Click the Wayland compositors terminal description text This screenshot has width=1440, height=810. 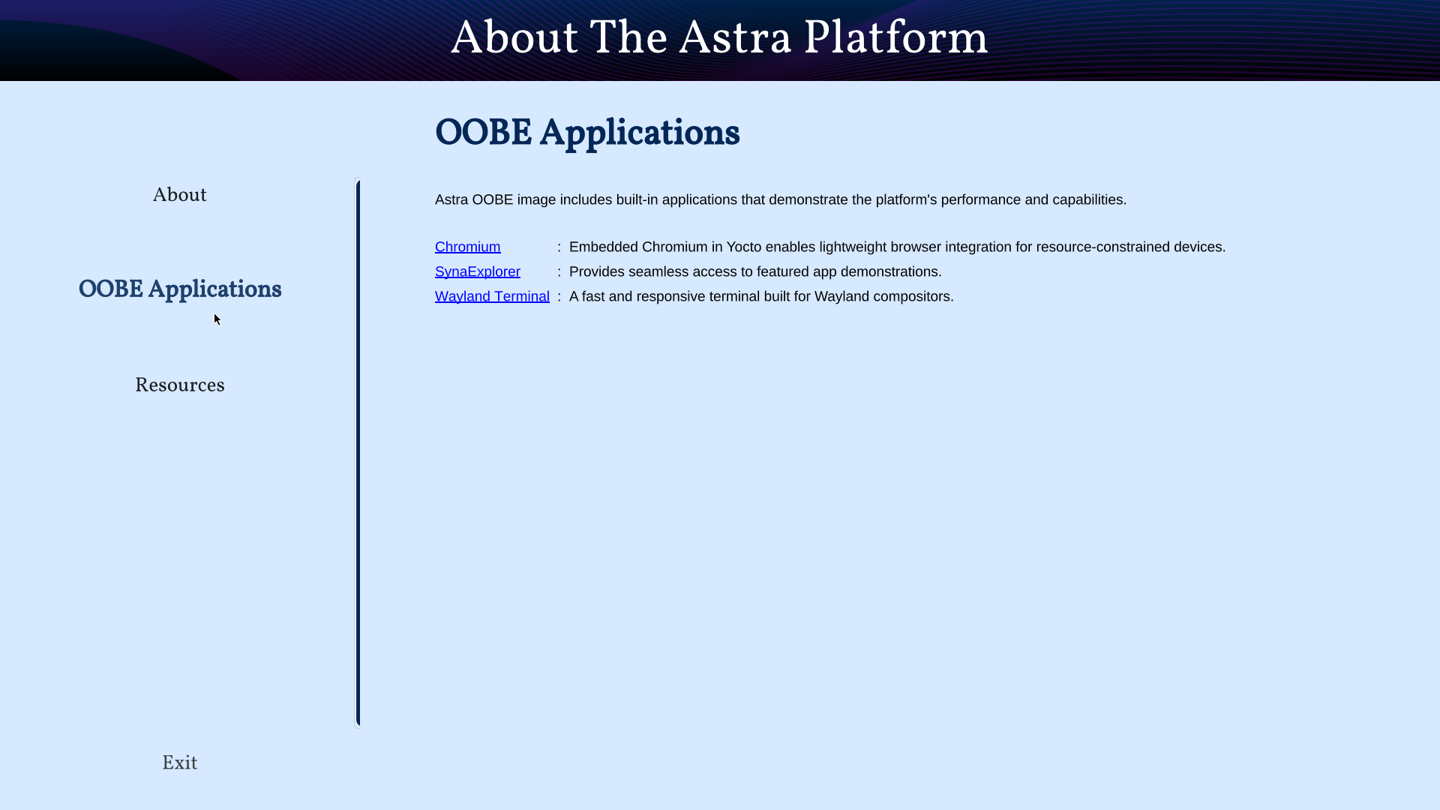tap(761, 297)
